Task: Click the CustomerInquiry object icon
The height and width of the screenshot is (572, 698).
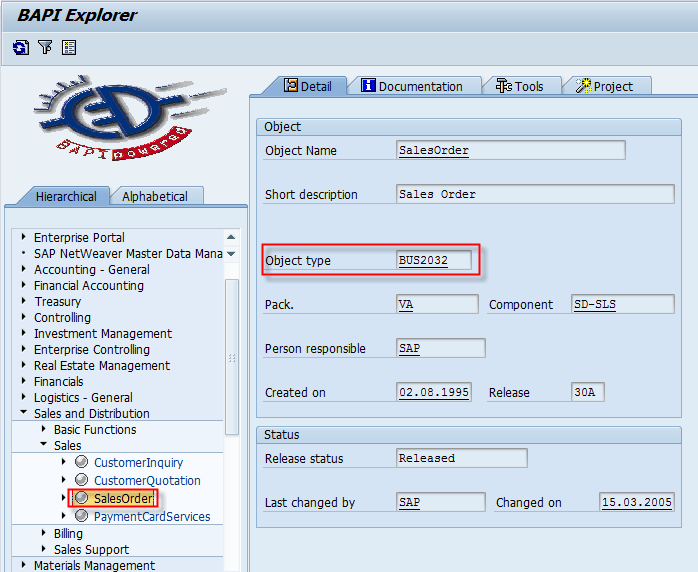Action: tap(81, 462)
